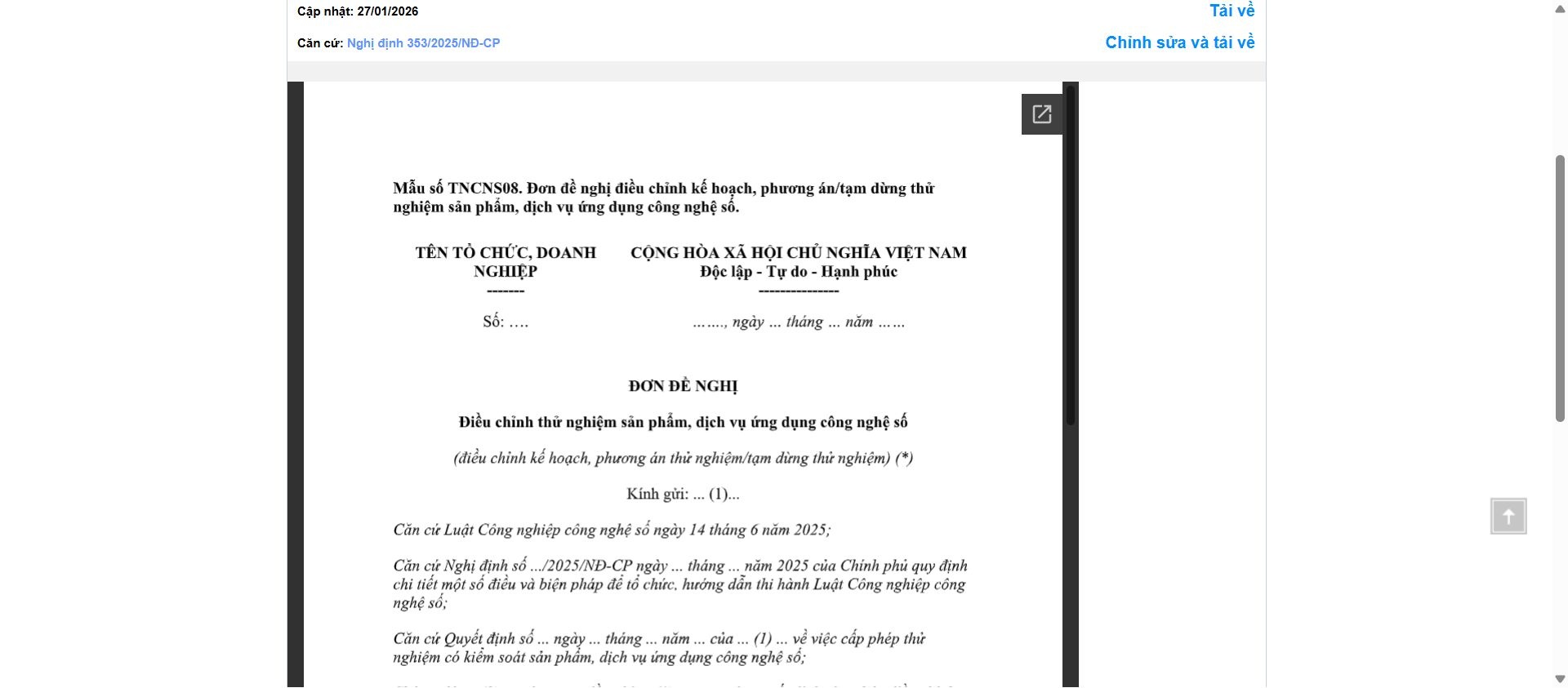The image size is (1568, 688).
Task: Click the 'Kính gửi: ... (1)...' line
Action: pyautogui.click(x=683, y=494)
